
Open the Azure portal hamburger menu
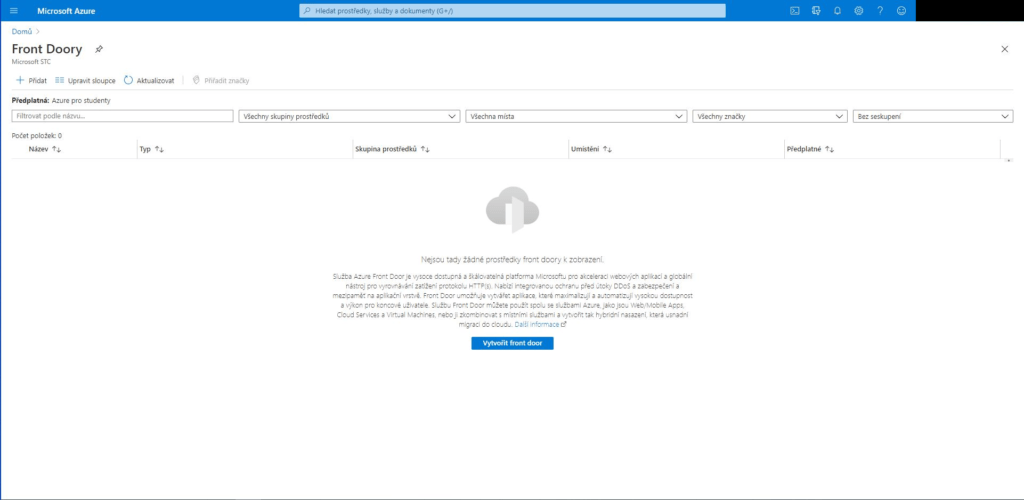pyautogui.click(x=13, y=10)
